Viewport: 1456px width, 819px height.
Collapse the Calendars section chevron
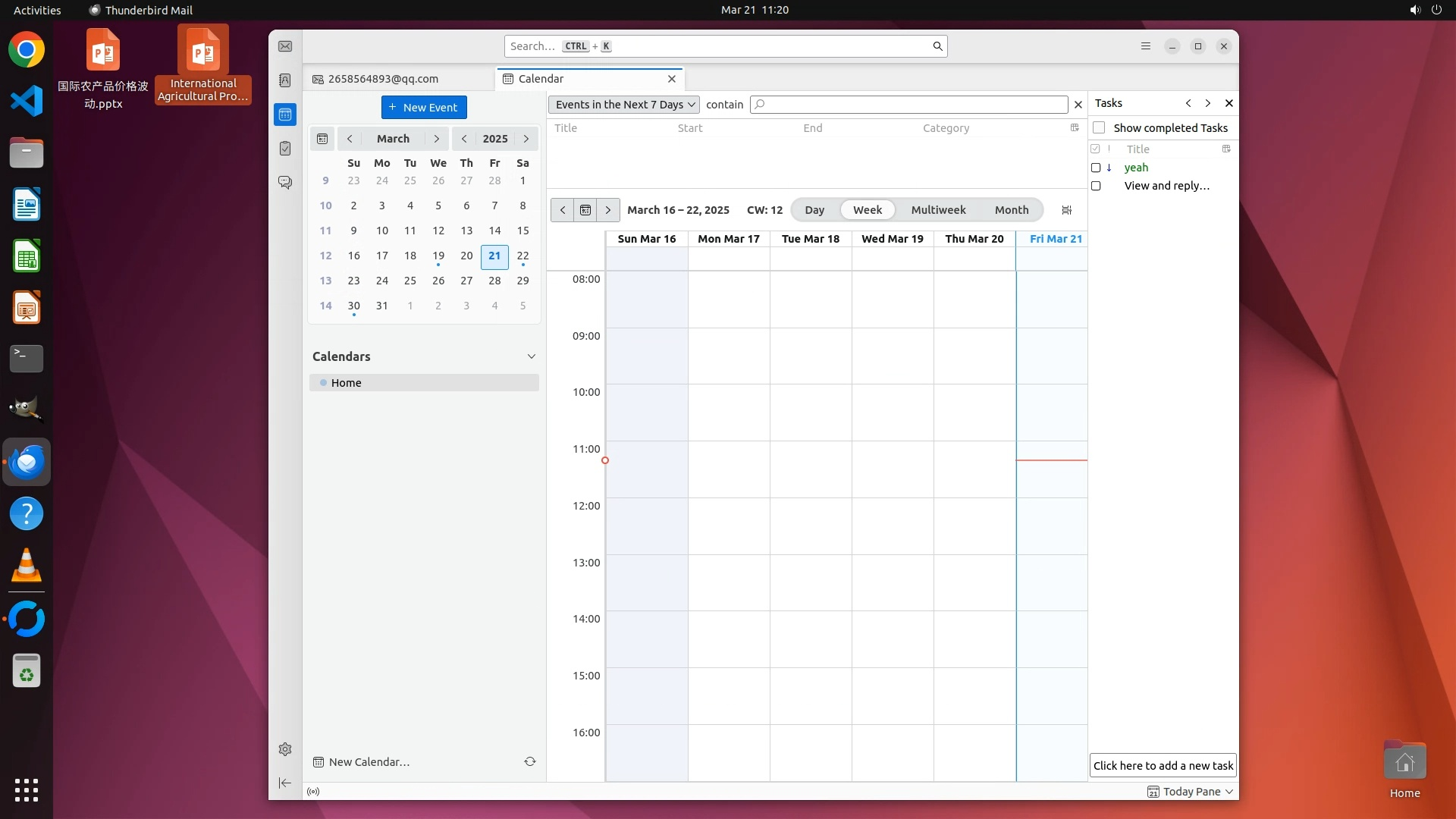pos(531,356)
